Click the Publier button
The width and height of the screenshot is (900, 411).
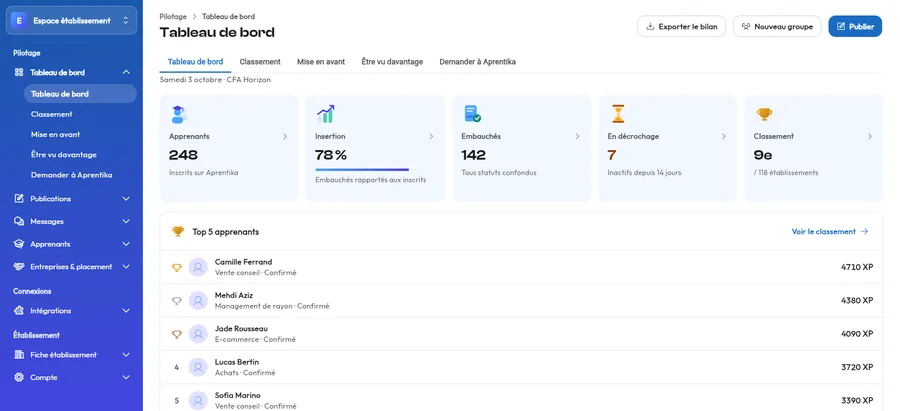point(855,26)
